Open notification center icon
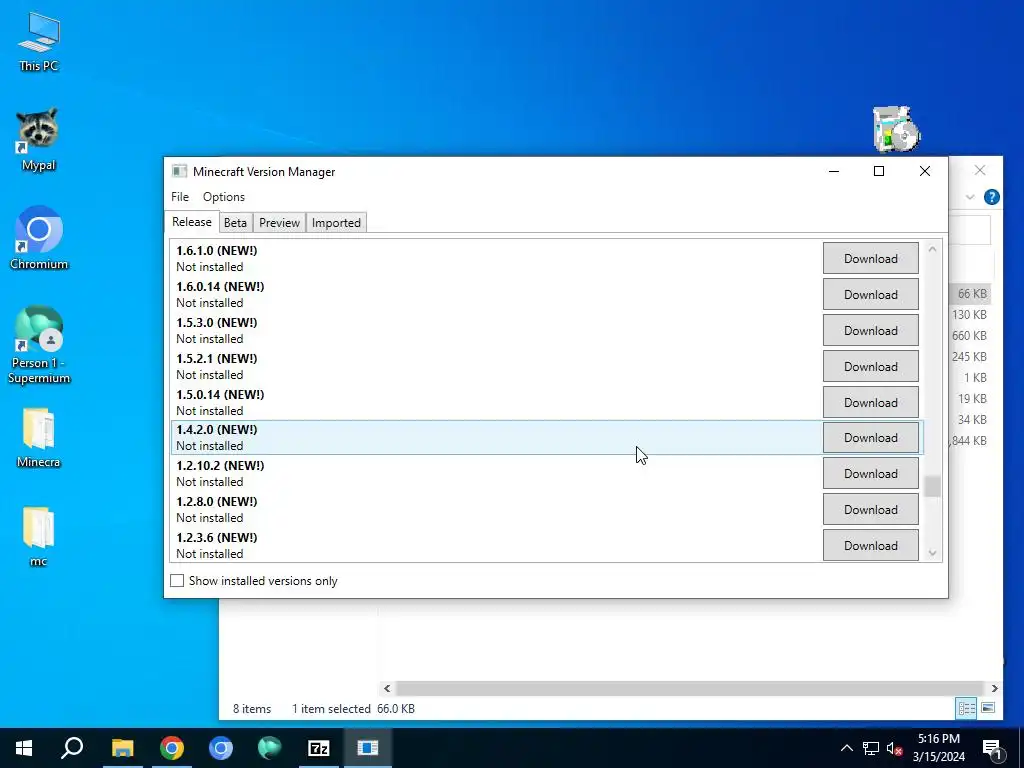This screenshot has width=1024, height=768. [x=992, y=748]
